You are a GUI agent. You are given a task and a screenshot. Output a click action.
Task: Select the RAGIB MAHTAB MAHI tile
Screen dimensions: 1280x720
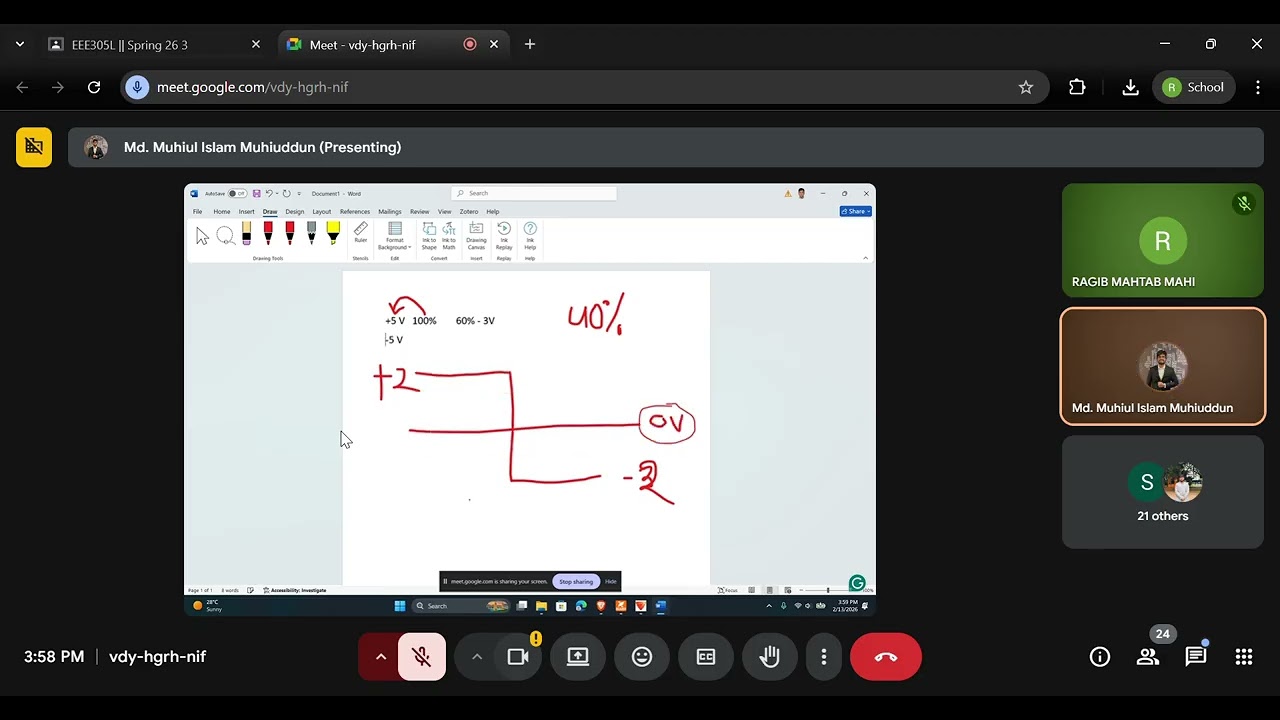click(x=1163, y=240)
